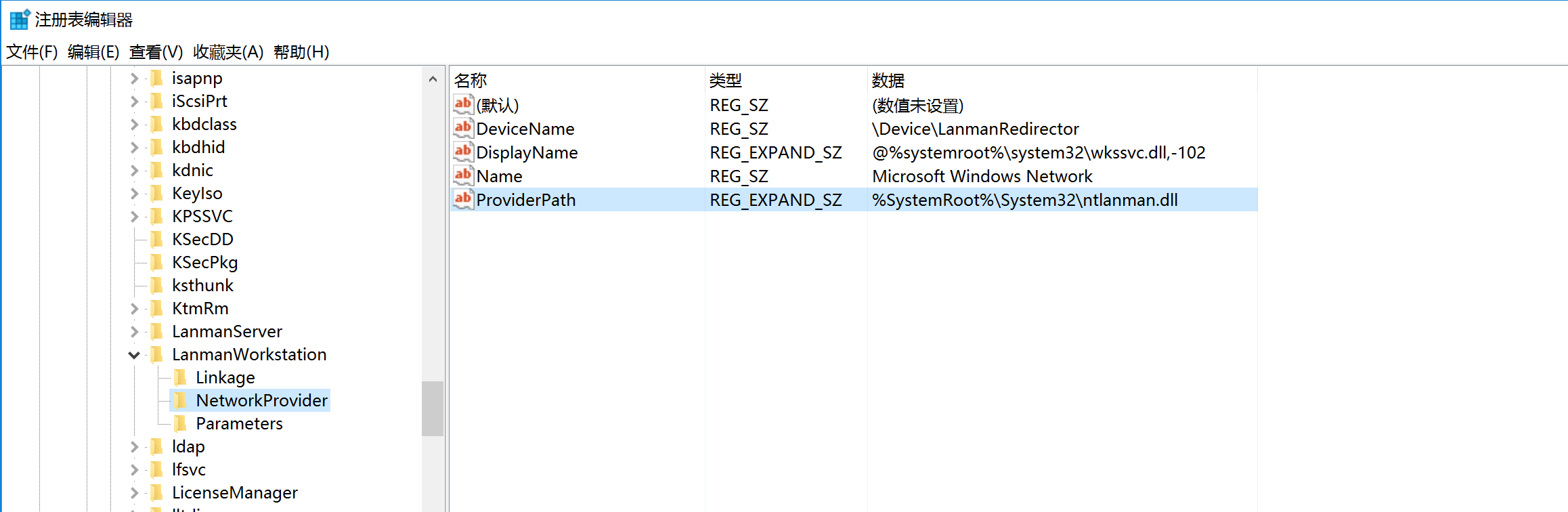Viewport: 1568px width, 512px height.
Task: Open the 查看(V) view menu
Action: tap(156, 52)
